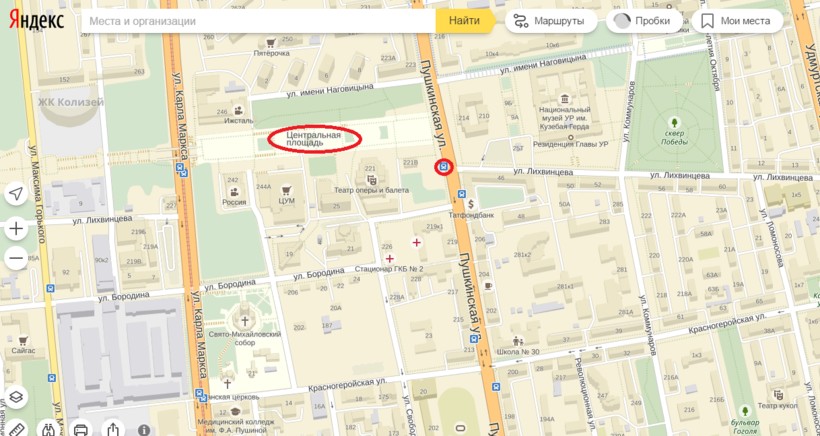The width and height of the screenshot is (820, 436).
Task: Open the map layers icon
Action: pyautogui.click(x=16, y=398)
